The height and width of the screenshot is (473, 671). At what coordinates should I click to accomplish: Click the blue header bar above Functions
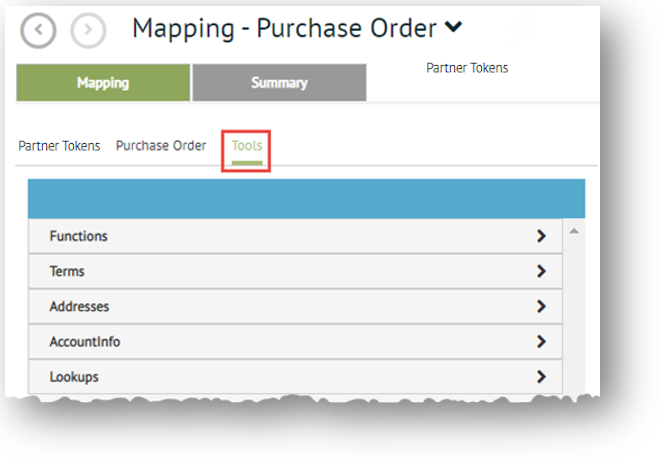coord(306,199)
